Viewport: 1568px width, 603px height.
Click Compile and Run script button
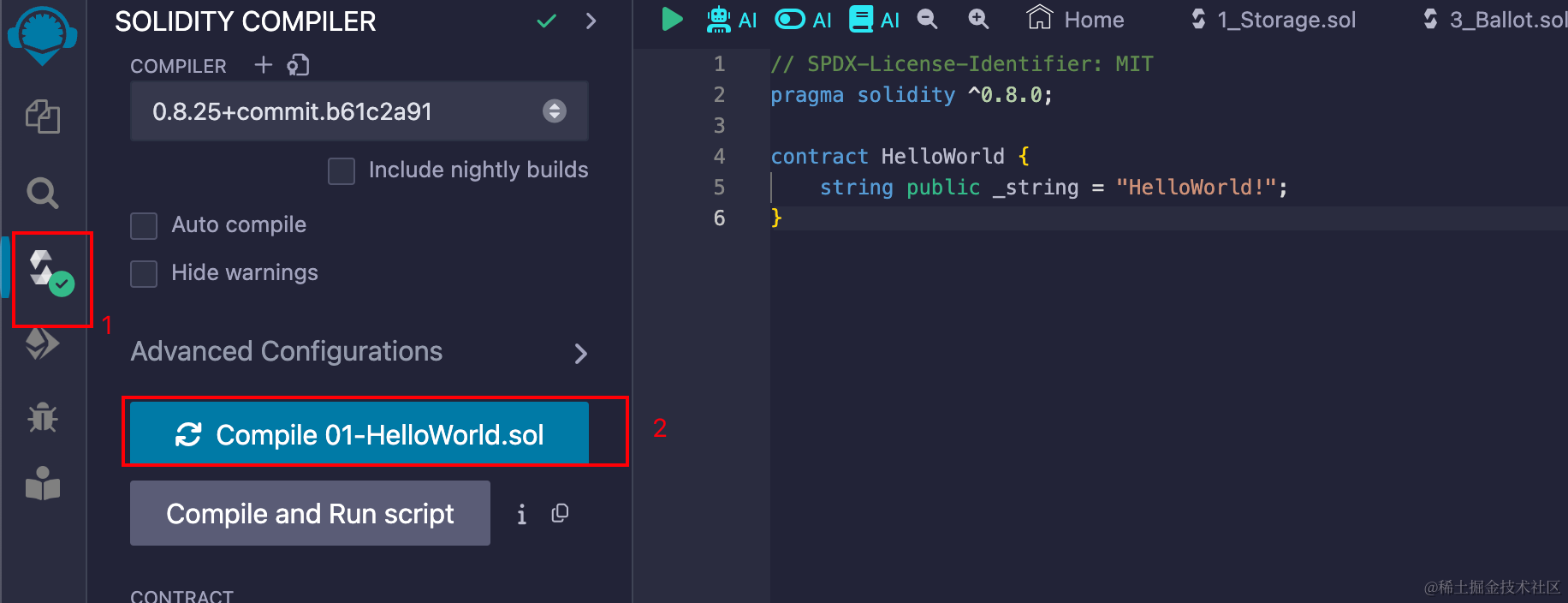pyautogui.click(x=310, y=513)
